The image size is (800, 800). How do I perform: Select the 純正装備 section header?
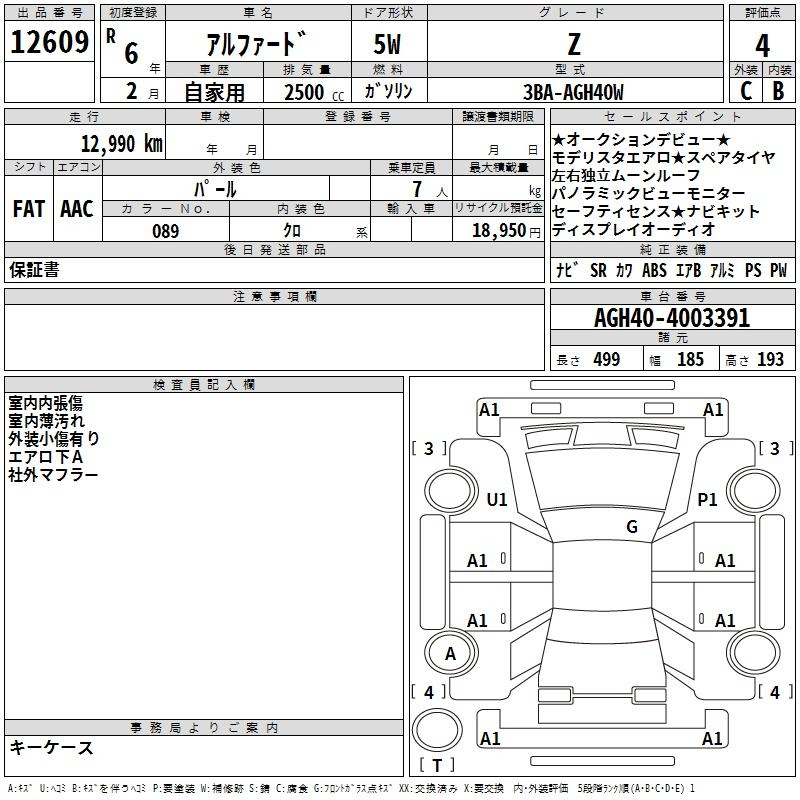672,249
